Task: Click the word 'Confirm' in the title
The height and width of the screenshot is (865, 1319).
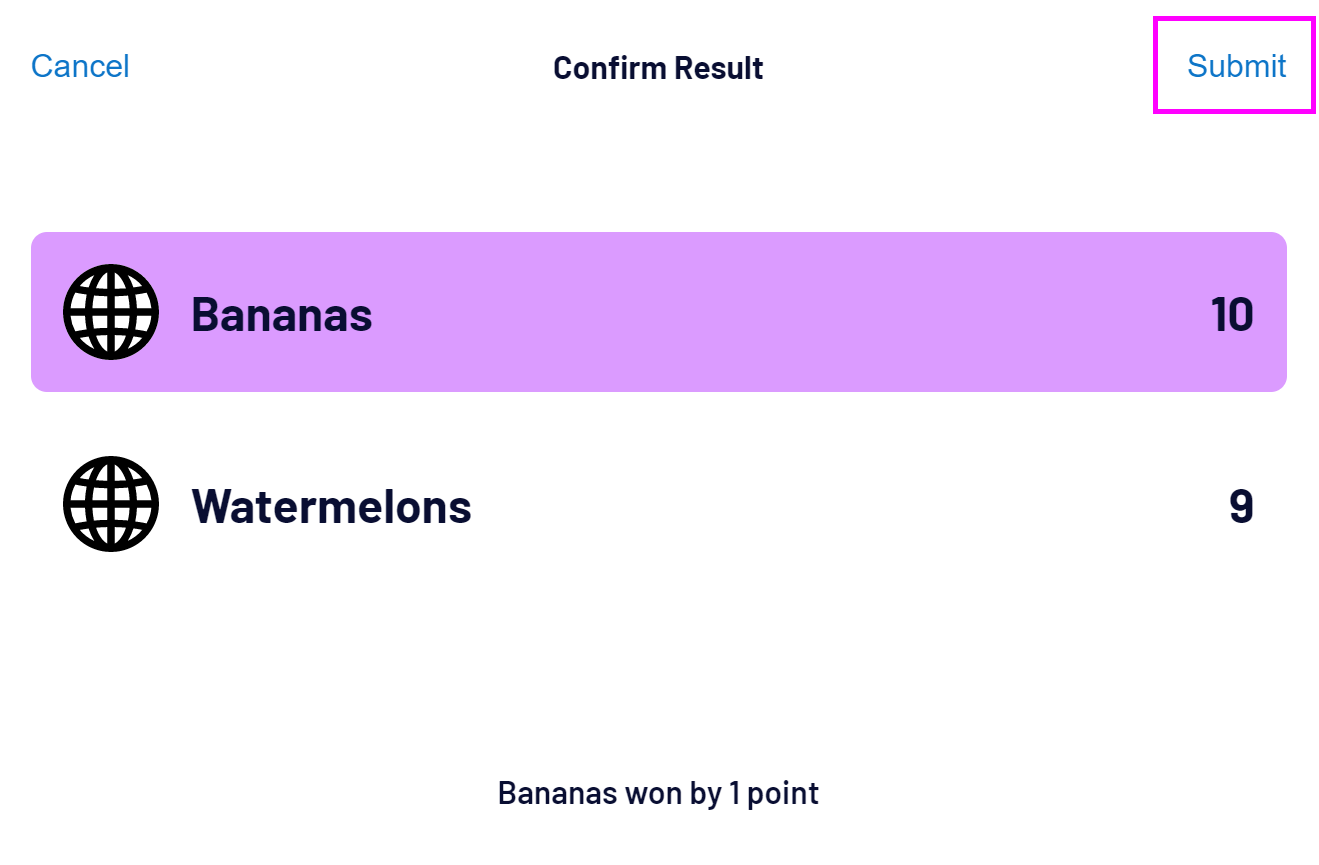Action: click(609, 68)
